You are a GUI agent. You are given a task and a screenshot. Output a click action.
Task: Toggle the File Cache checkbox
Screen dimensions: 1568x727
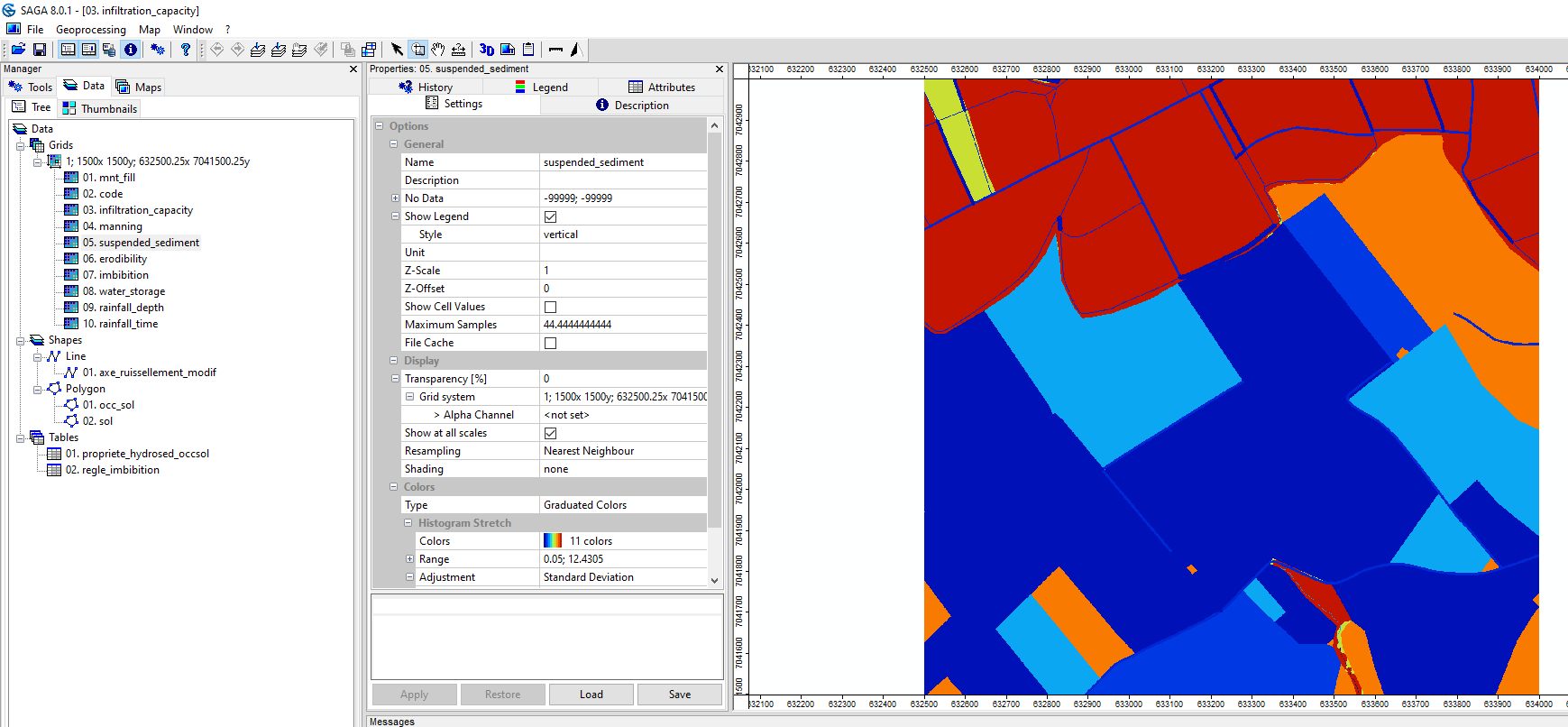click(550, 343)
